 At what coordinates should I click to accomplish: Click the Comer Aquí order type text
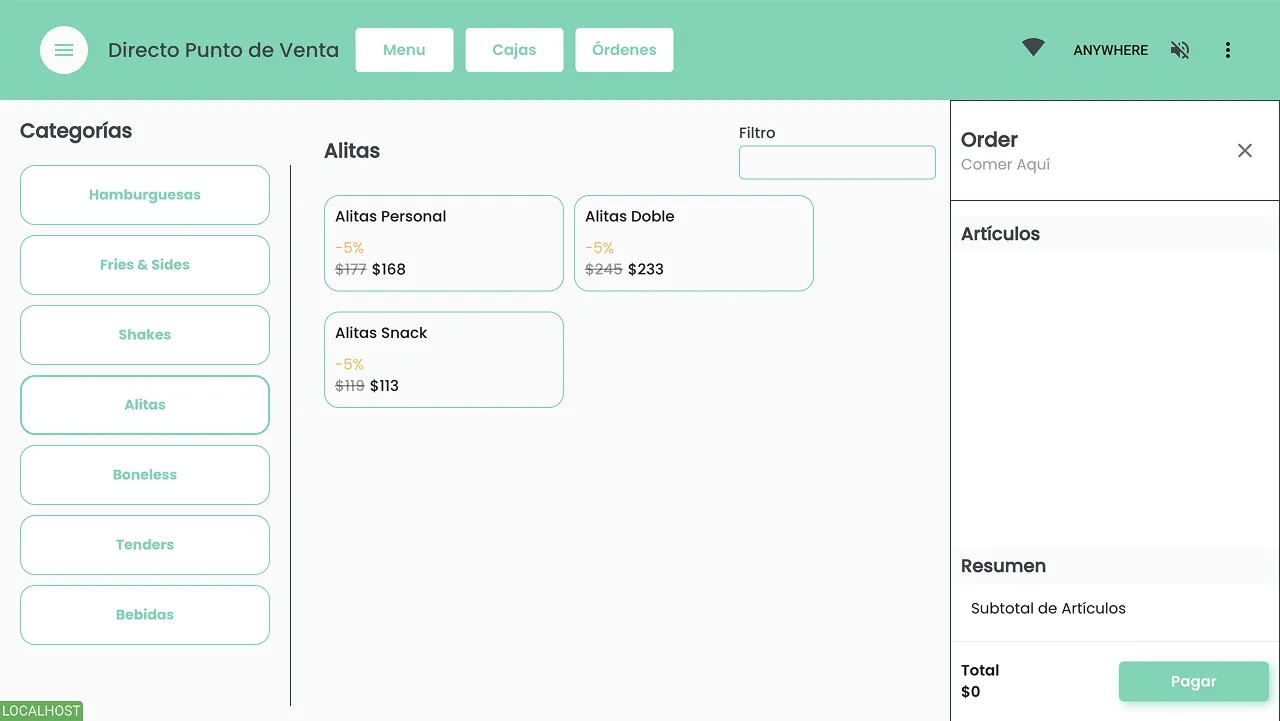click(x=1005, y=165)
